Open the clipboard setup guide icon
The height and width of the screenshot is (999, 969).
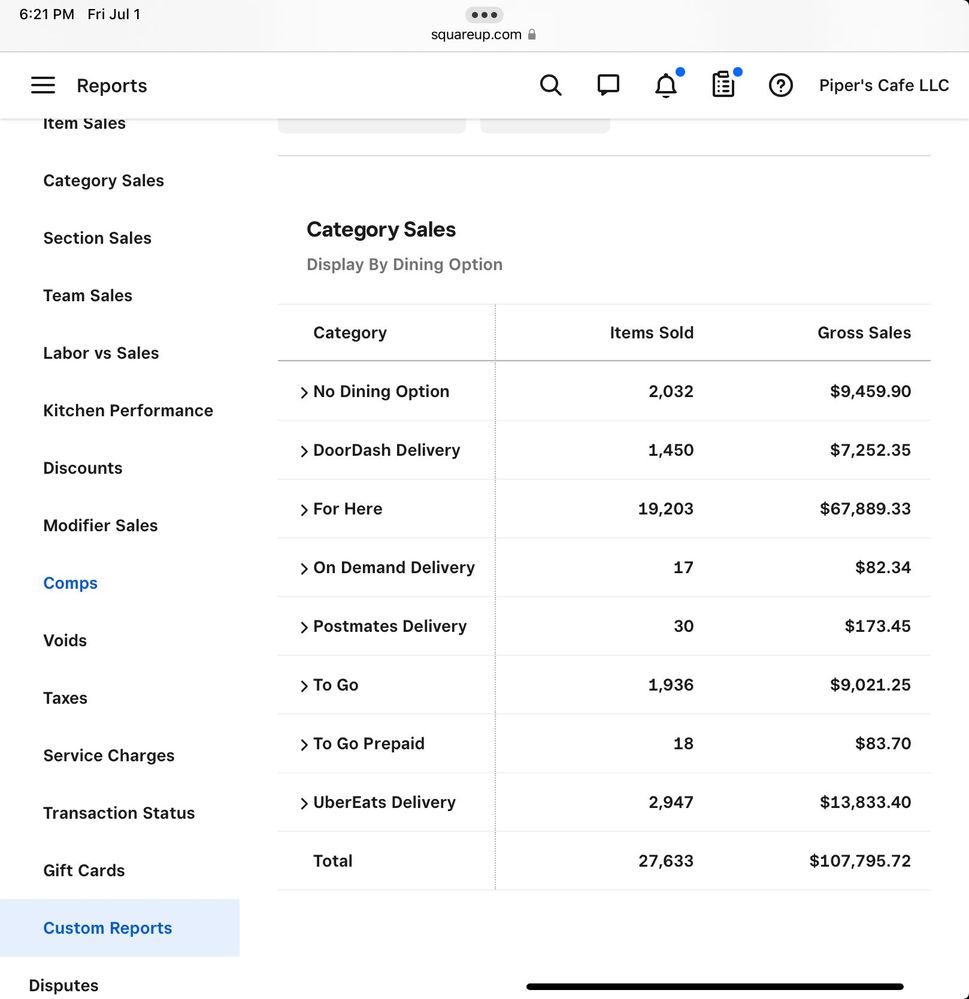coord(723,86)
